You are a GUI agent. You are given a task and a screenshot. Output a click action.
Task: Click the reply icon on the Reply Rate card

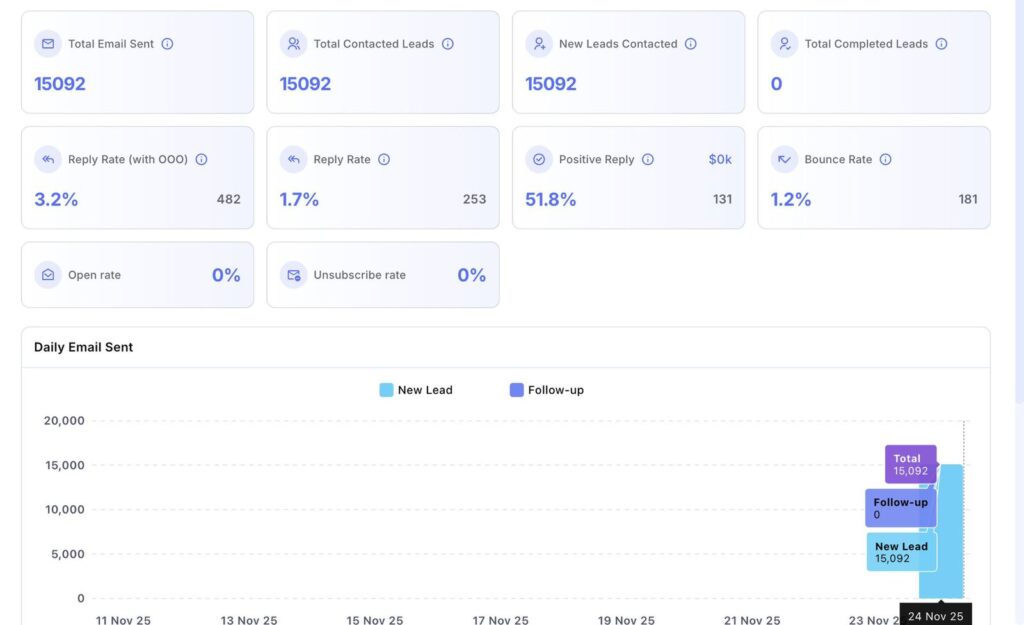[x=294, y=159]
